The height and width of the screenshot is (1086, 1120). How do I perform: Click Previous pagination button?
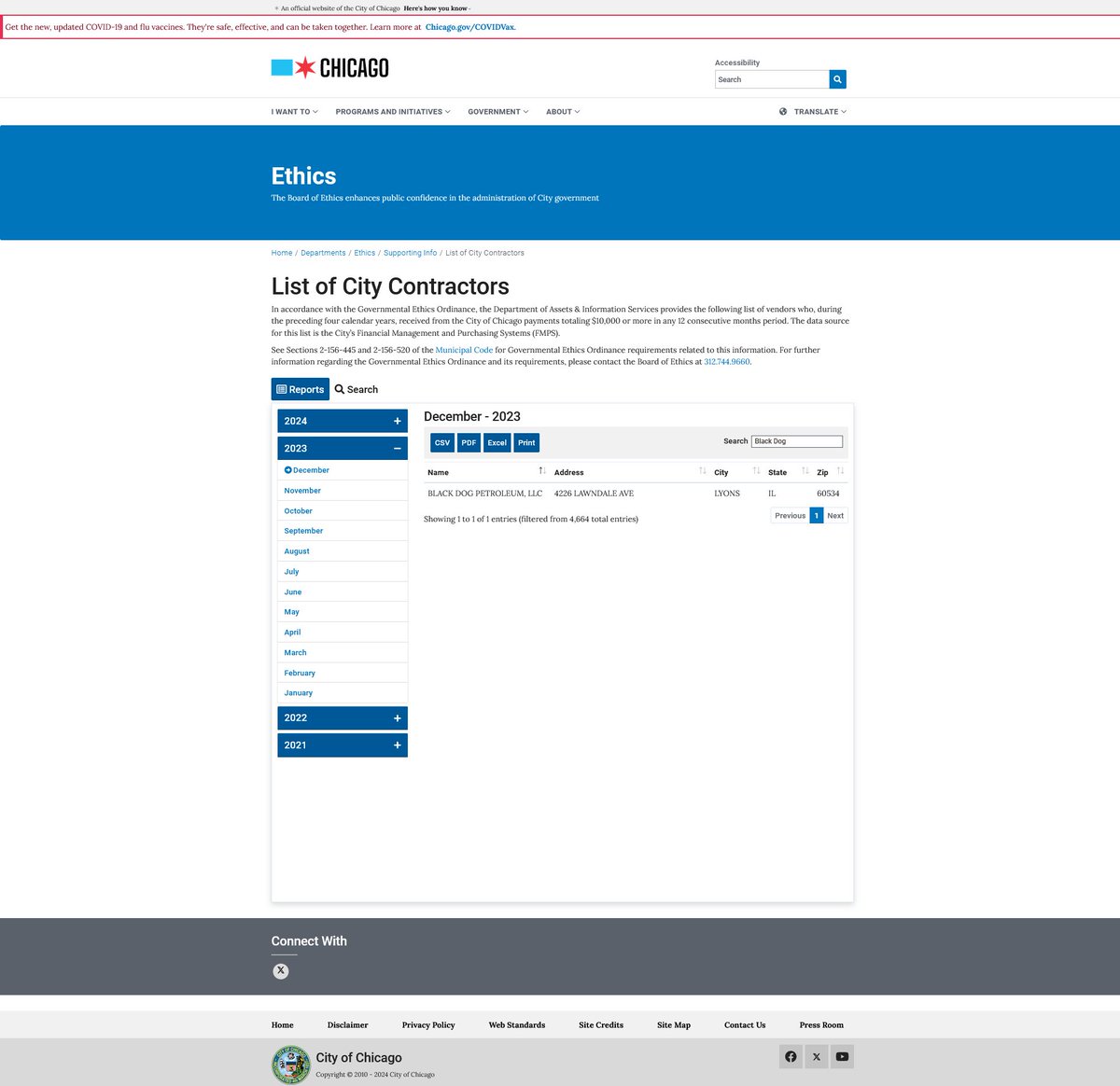pyautogui.click(x=790, y=515)
